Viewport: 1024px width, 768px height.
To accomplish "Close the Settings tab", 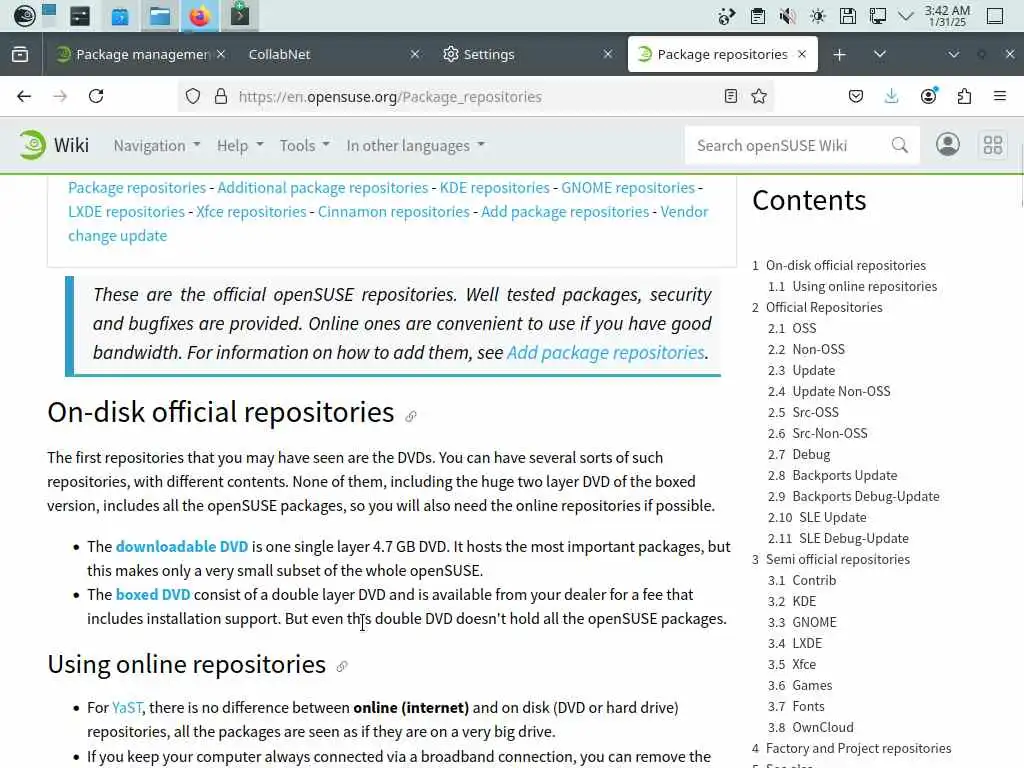I will pos(608,55).
